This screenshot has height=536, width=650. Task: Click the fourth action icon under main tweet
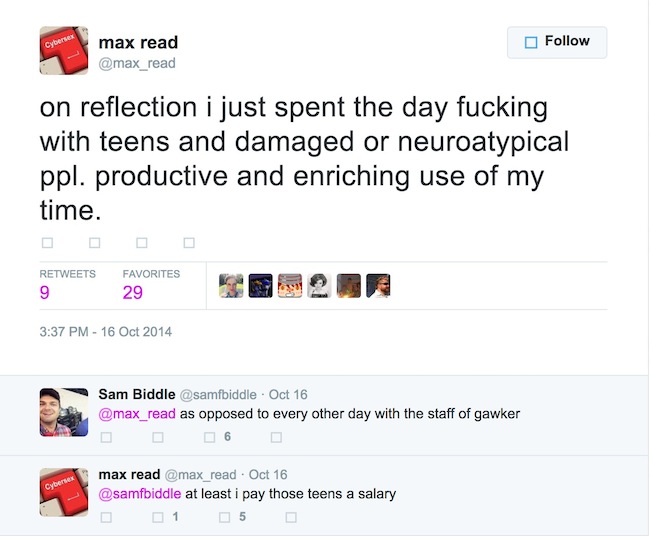point(189,242)
